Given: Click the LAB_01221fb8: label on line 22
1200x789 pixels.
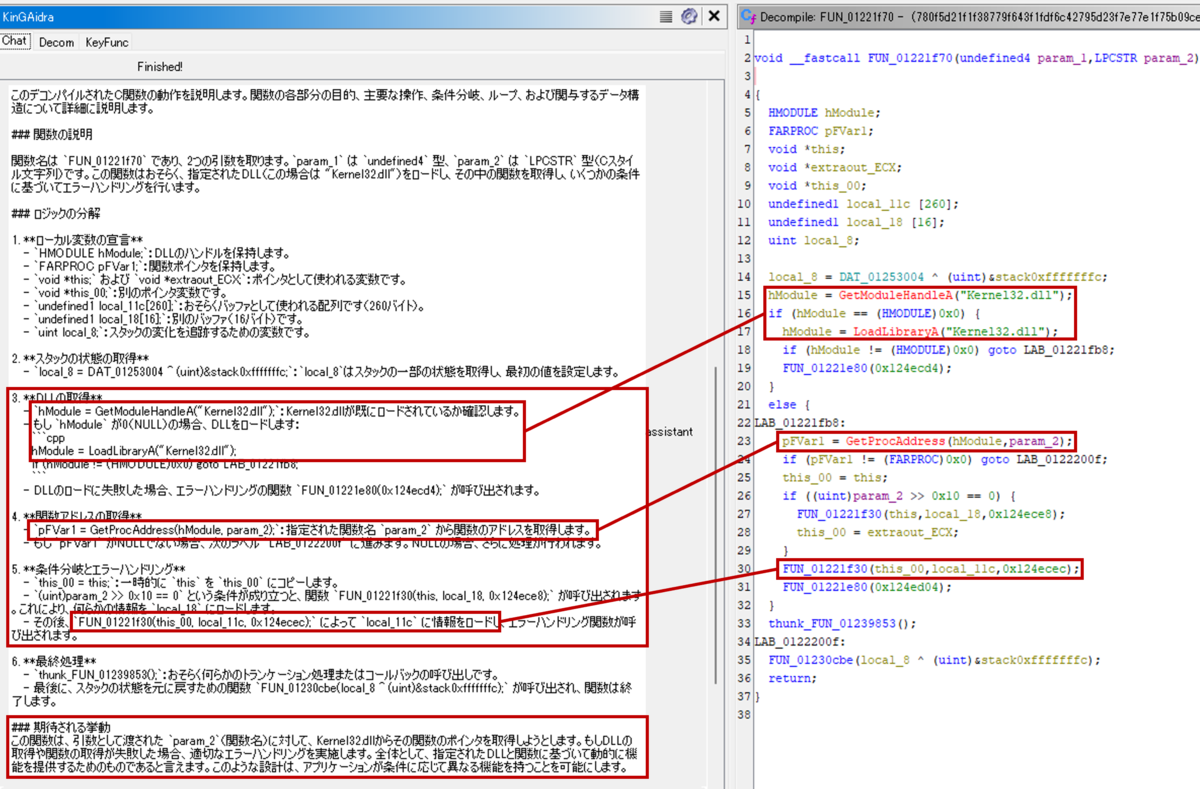Looking at the screenshot, I should (x=799, y=423).
